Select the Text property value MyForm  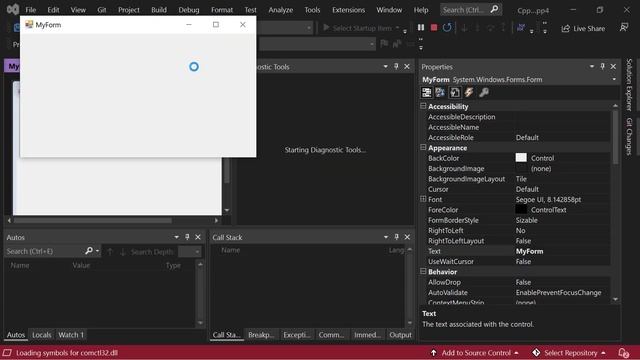529,251
